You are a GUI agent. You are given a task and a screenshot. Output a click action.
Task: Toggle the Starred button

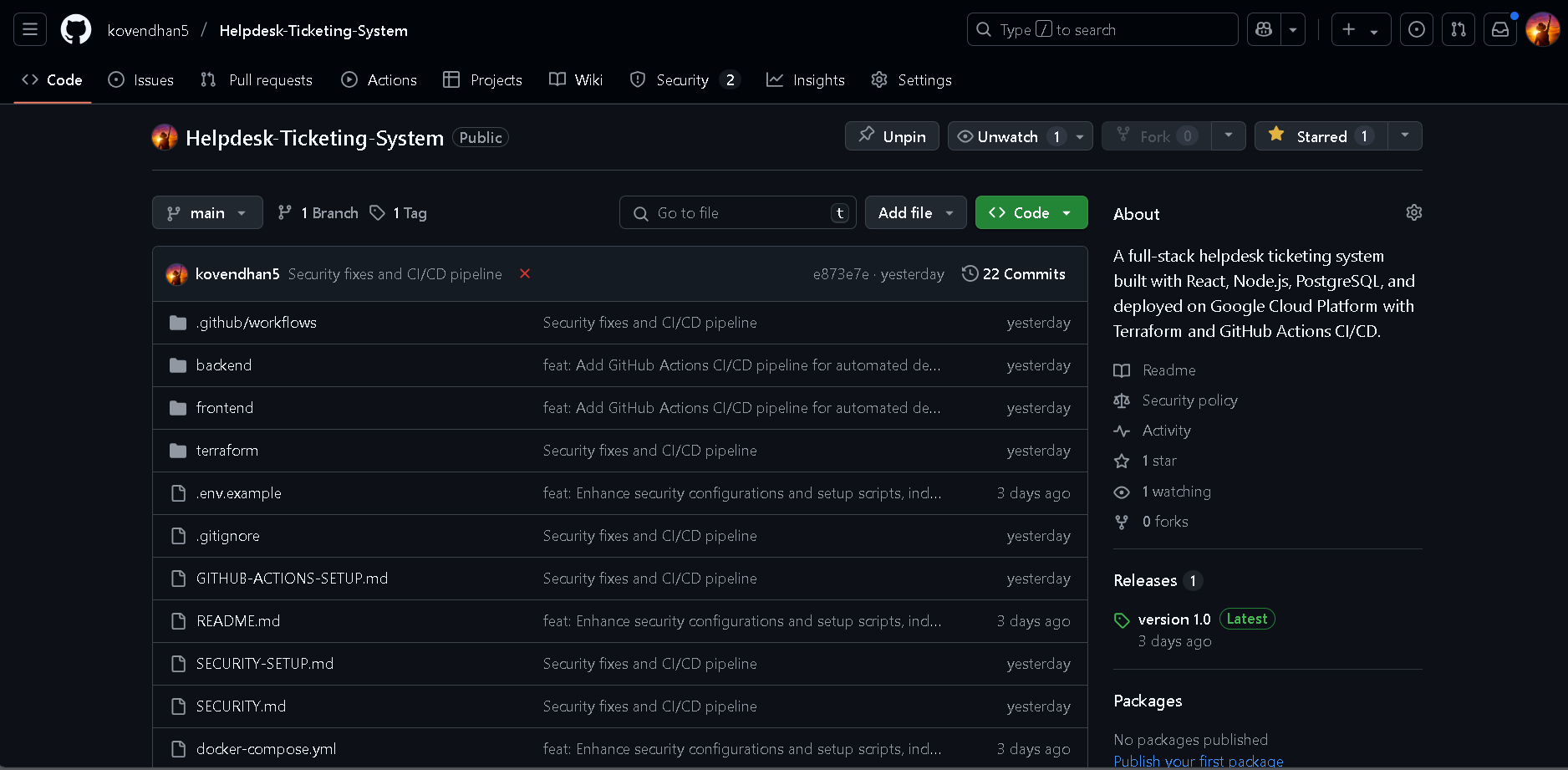(x=1321, y=136)
